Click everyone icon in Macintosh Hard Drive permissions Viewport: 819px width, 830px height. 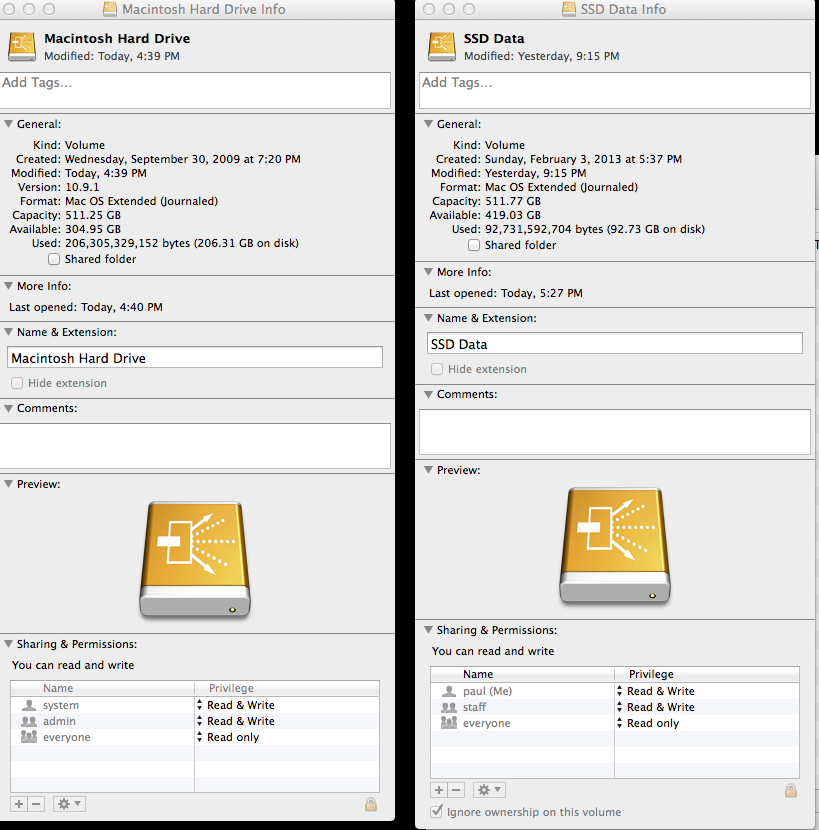point(29,737)
